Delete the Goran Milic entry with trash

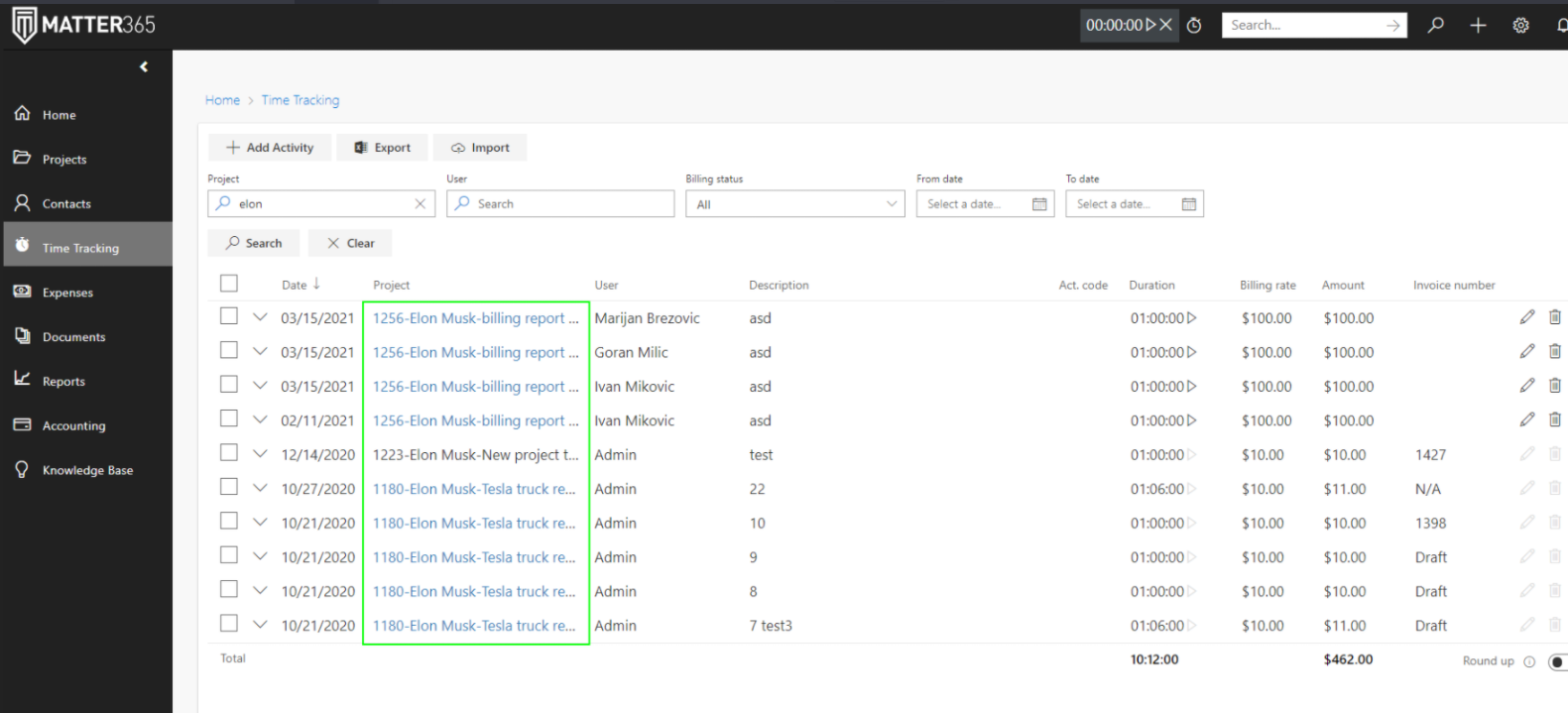pos(1555,351)
